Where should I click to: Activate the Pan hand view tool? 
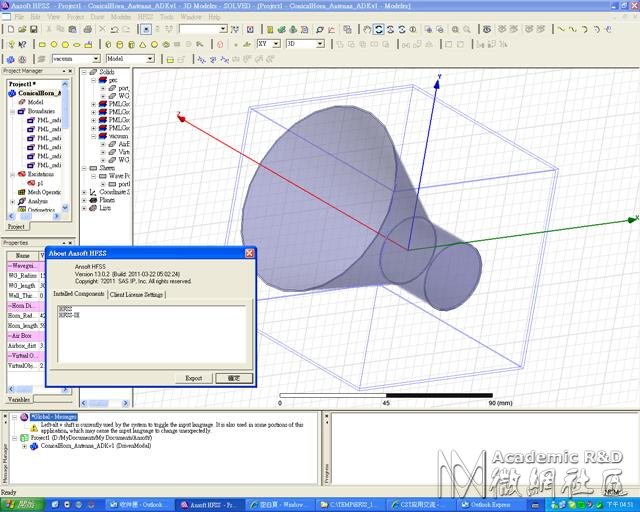367,29
